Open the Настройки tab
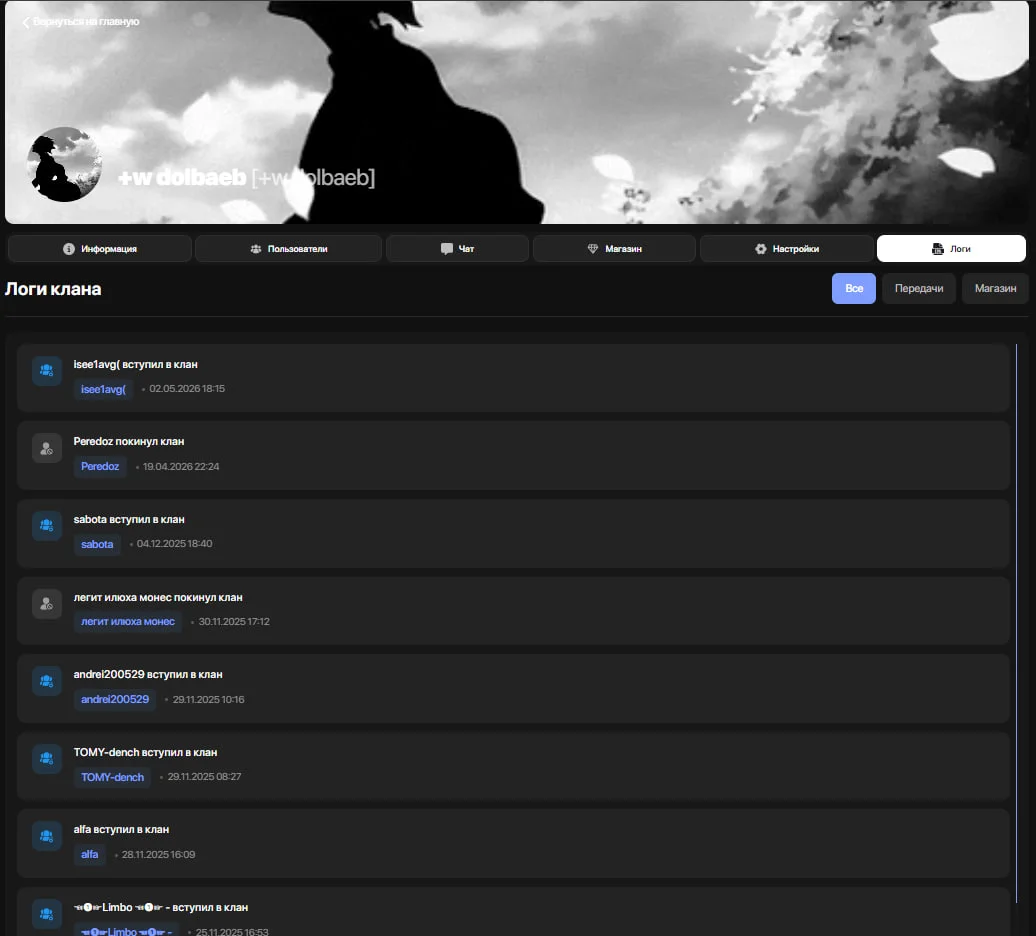 (x=787, y=249)
